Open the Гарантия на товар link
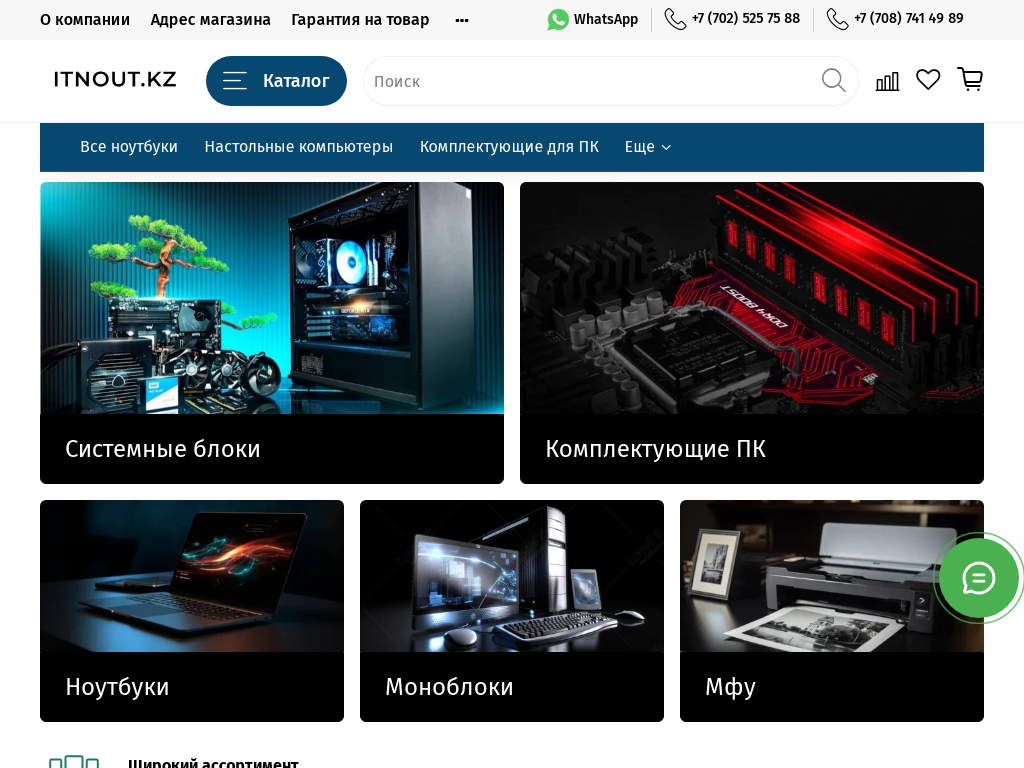 360,20
